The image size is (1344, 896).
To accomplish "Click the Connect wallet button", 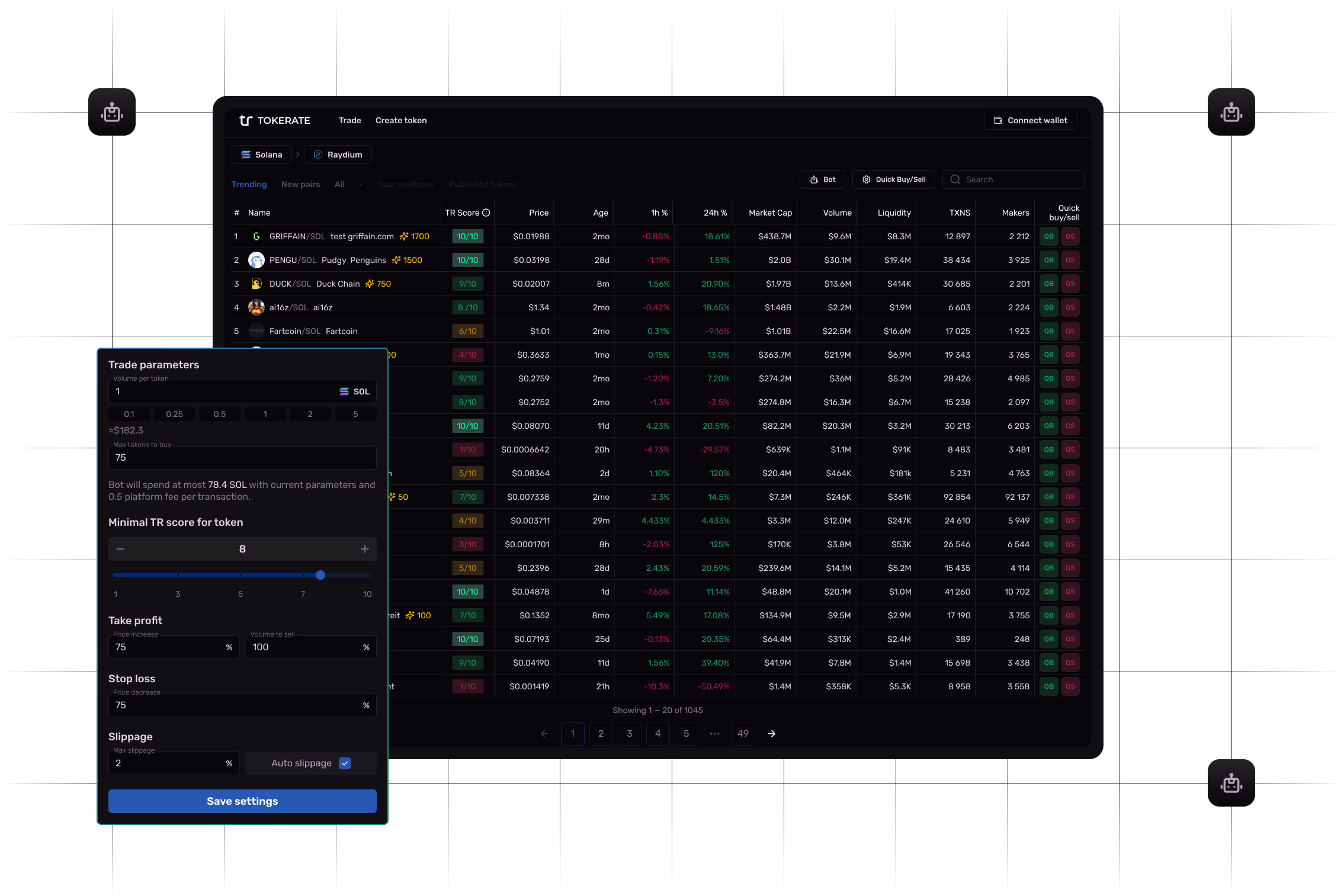I will point(1031,120).
